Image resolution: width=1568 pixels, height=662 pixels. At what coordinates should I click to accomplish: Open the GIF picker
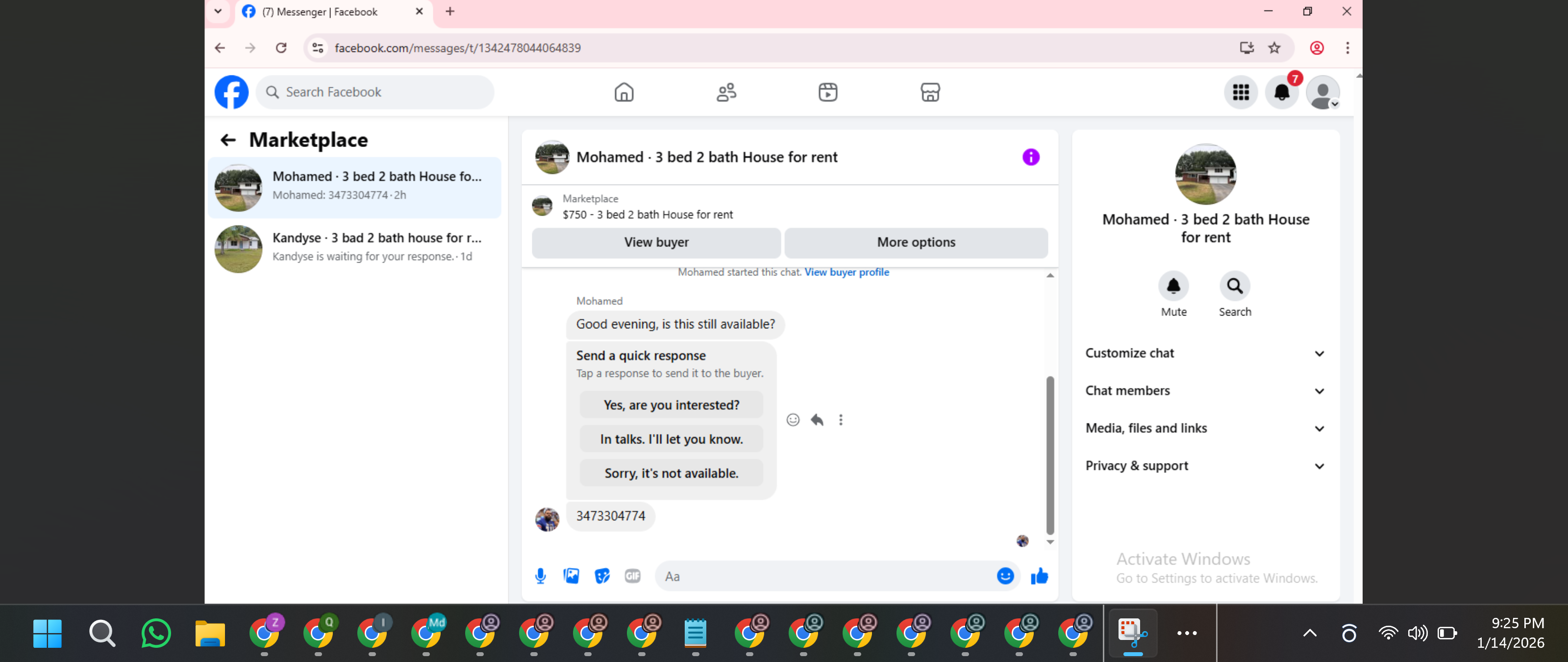(632, 576)
